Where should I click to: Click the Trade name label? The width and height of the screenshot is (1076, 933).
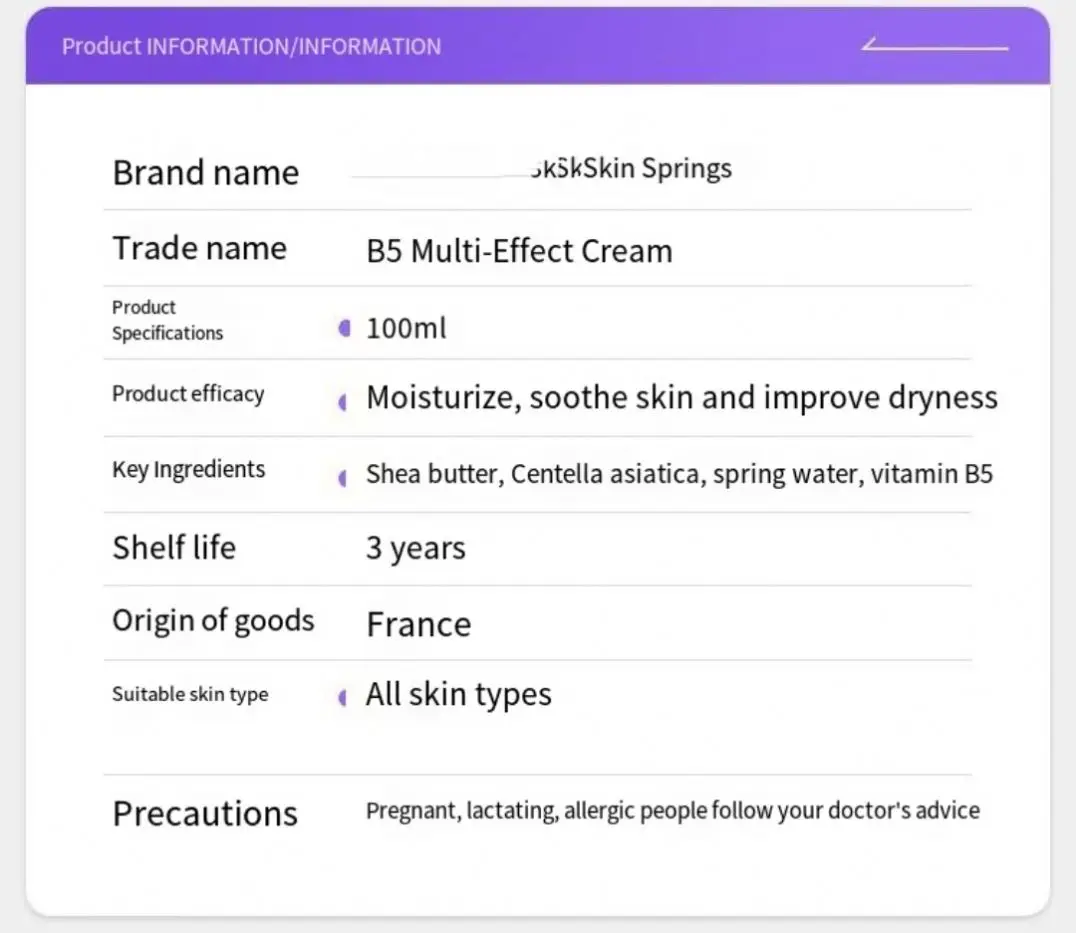click(x=199, y=248)
